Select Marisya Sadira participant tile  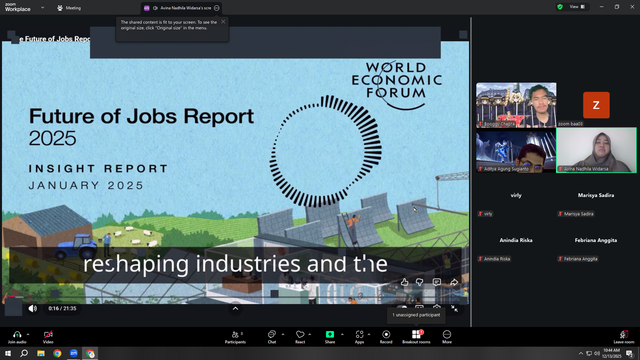pyautogui.click(x=596, y=196)
